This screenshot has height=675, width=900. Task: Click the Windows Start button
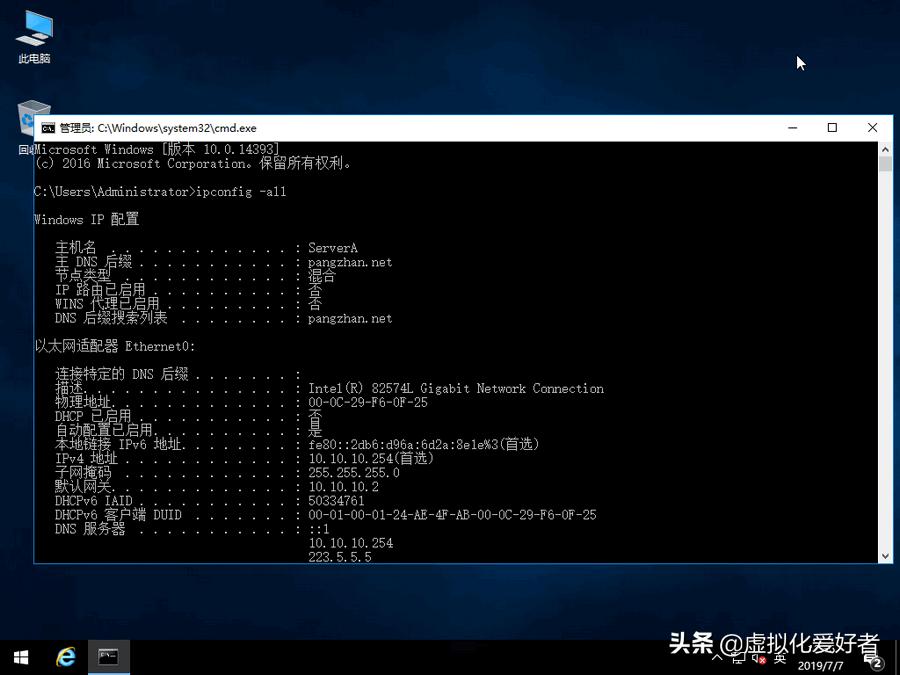point(20,657)
